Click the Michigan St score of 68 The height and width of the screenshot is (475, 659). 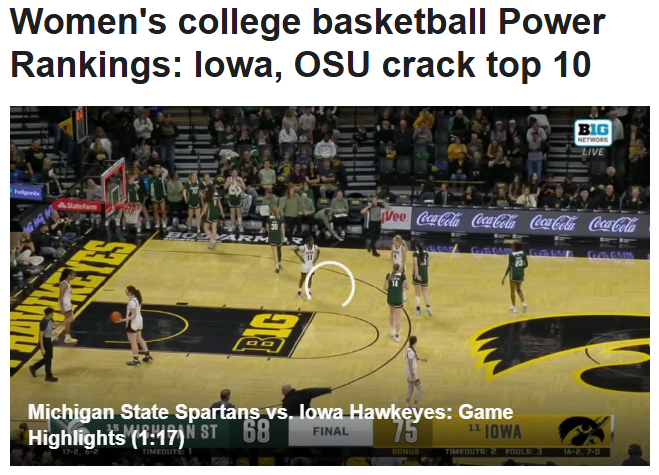click(256, 431)
